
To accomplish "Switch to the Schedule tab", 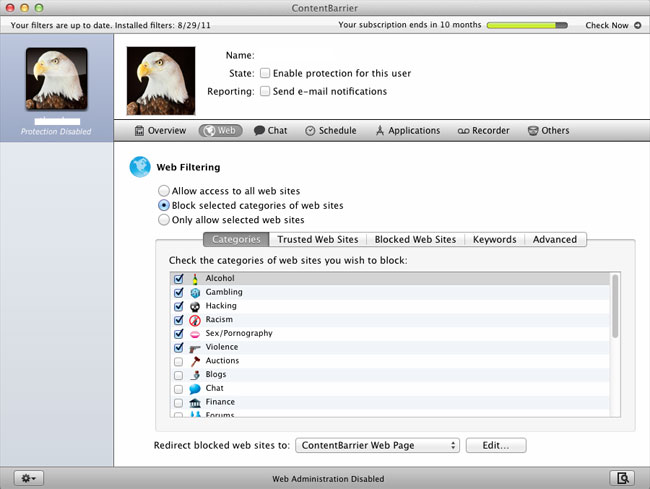I will click(330, 131).
